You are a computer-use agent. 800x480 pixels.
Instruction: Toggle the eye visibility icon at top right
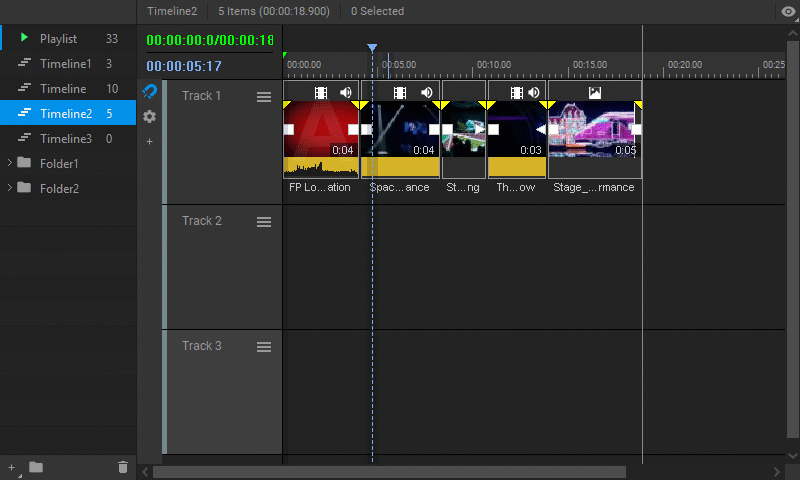coord(788,11)
